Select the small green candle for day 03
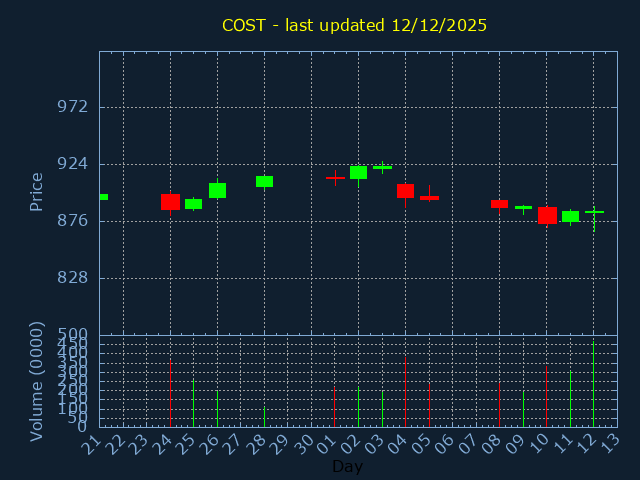Screen dimensions: 640x480 pos(382,167)
